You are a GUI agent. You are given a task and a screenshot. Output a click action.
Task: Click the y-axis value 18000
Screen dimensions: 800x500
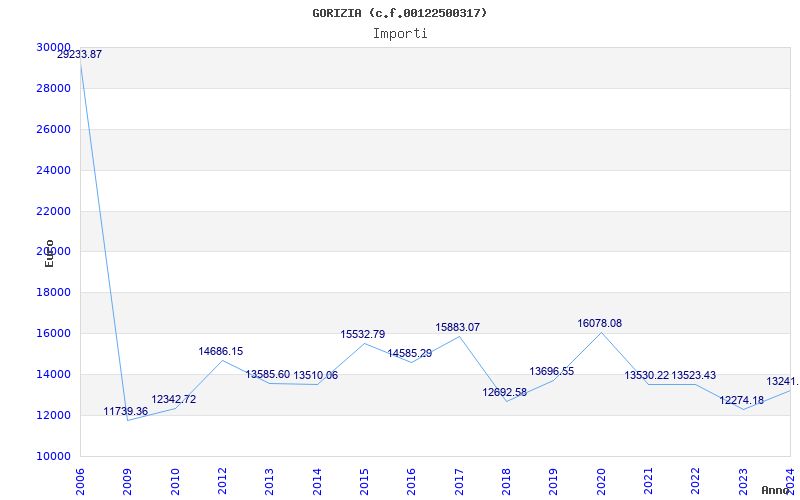[x=54, y=293]
